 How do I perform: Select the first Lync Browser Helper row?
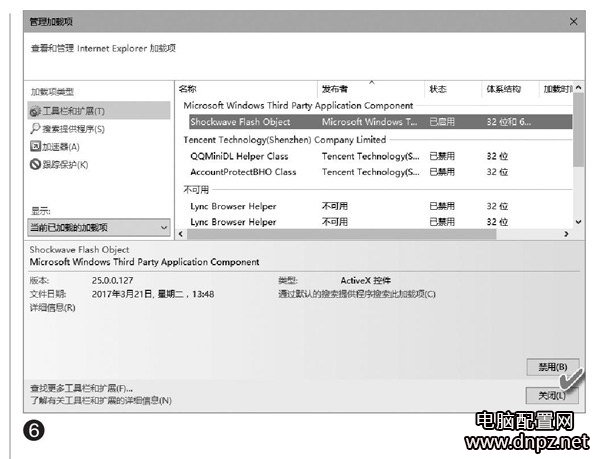(380, 206)
